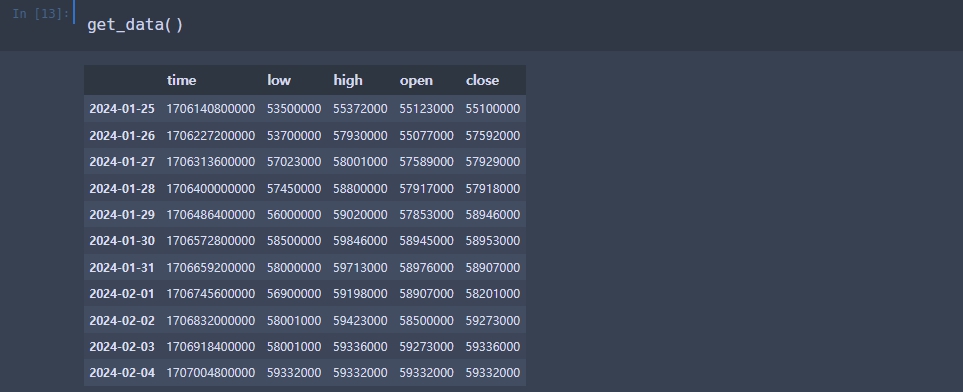963x392 pixels.
Task: Click low value 57023000
Action: (x=294, y=162)
